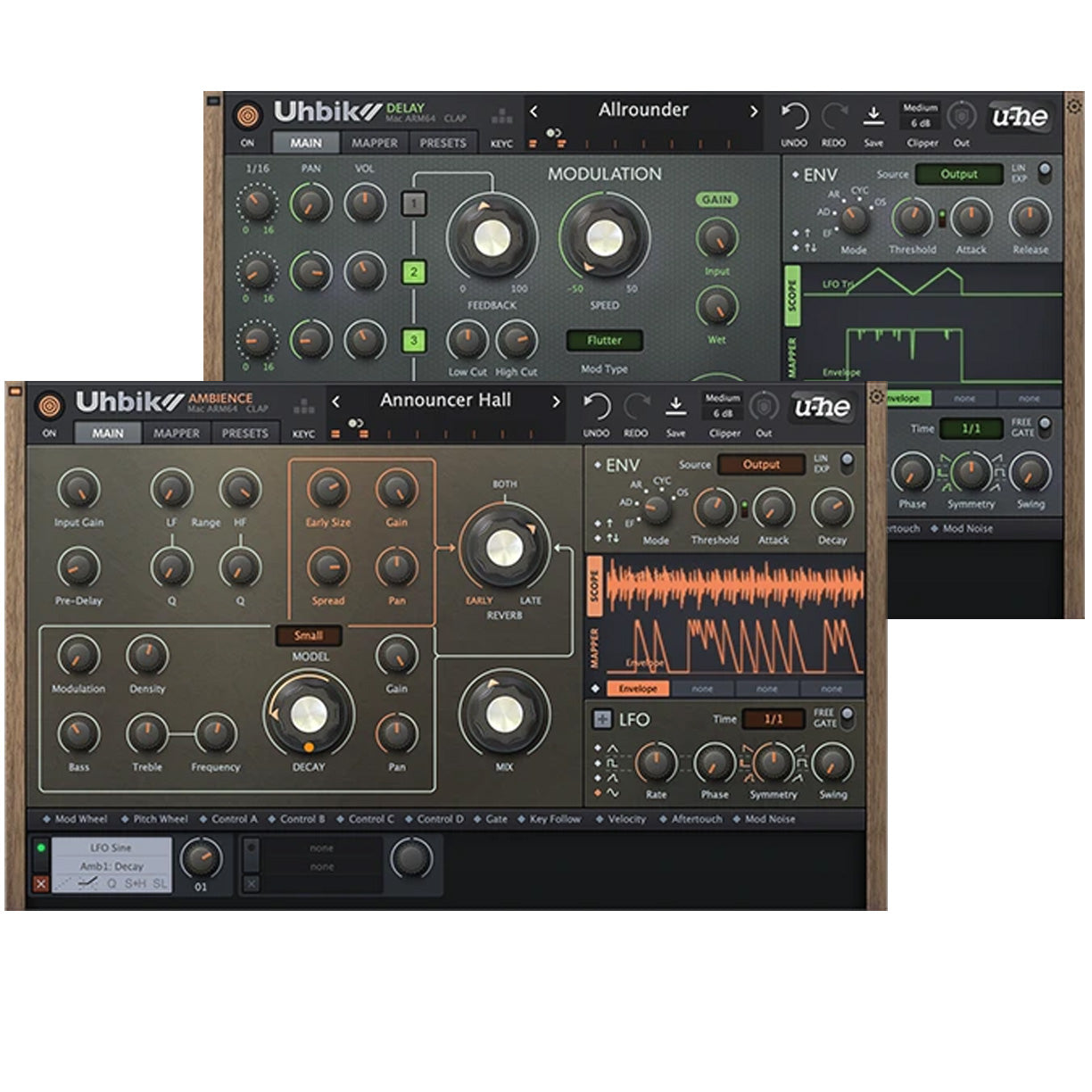Open the ENV Source Output dropdown in Ambience
The height and width of the screenshot is (1092, 1092).
760,464
